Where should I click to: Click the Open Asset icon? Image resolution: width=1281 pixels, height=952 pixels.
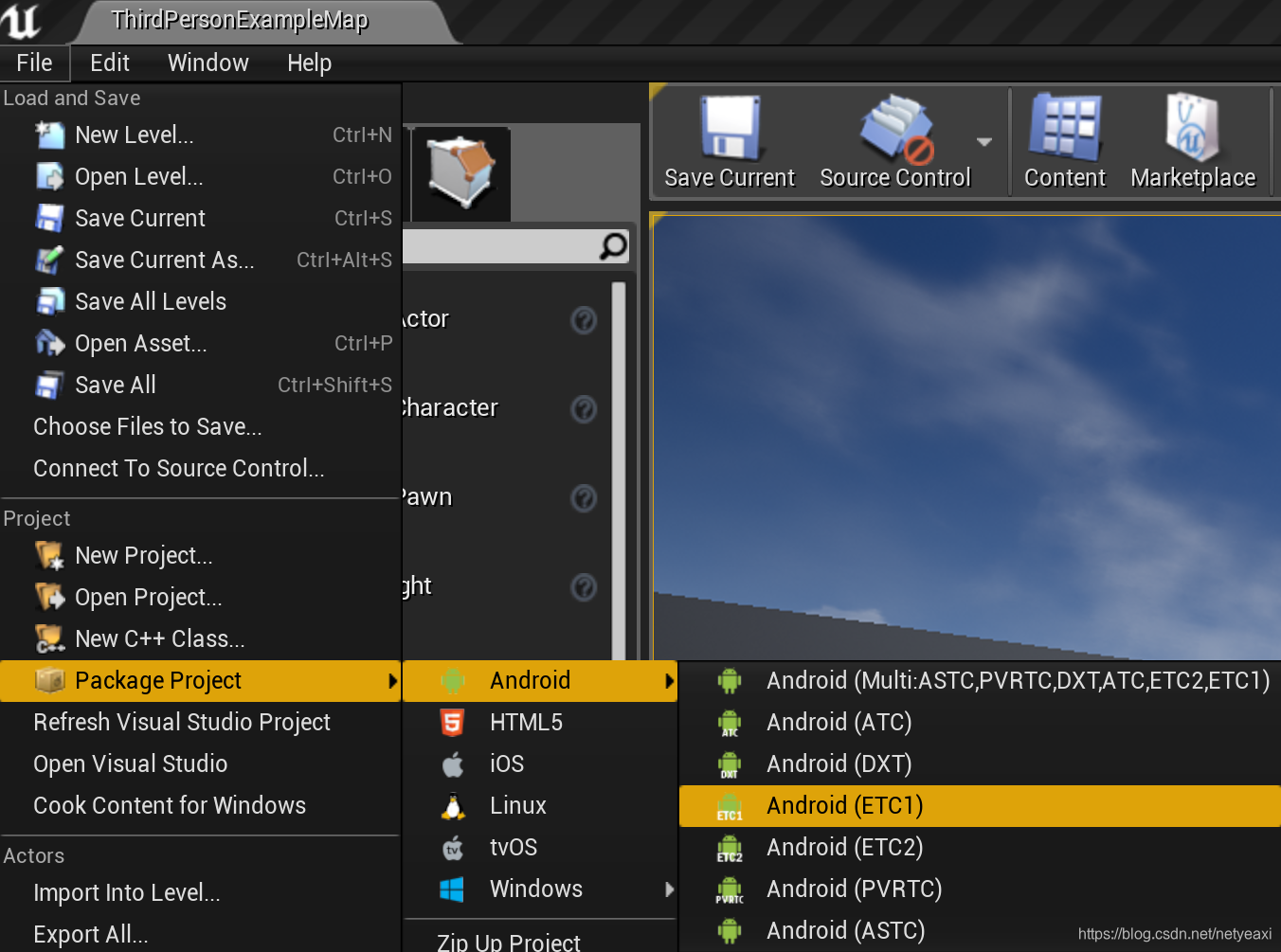[x=49, y=344]
